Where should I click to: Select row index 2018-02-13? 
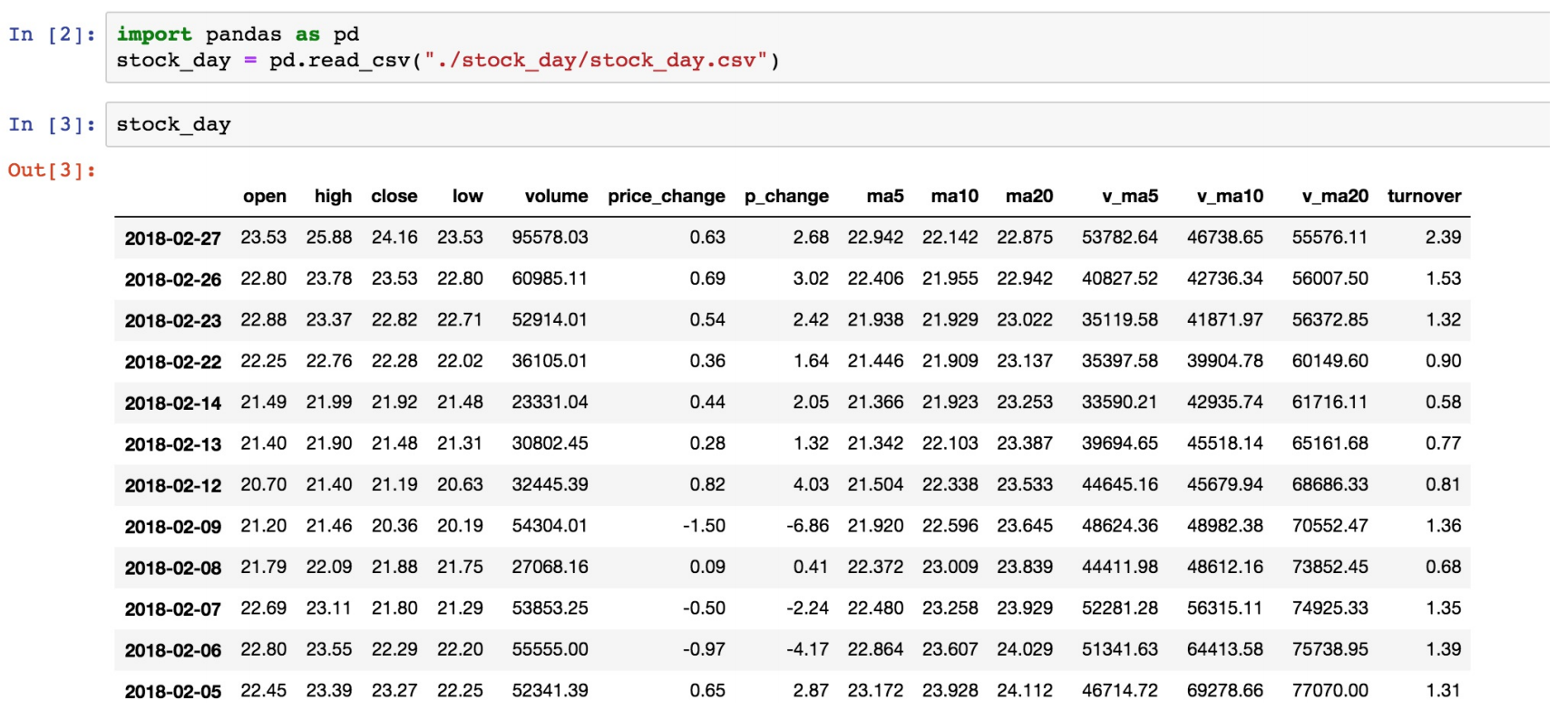[172, 444]
